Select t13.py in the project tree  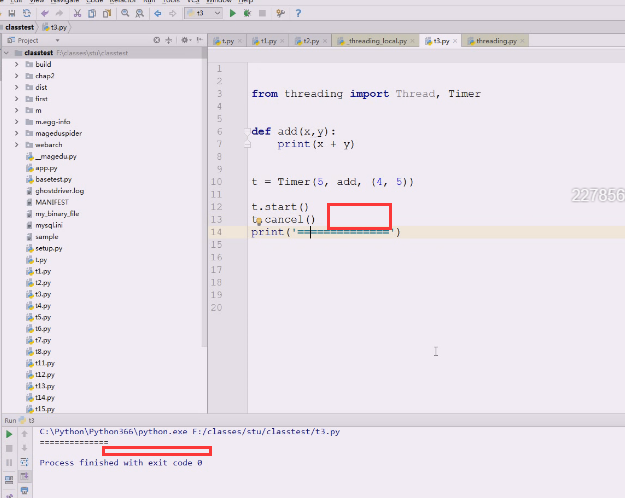click(x=40, y=386)
